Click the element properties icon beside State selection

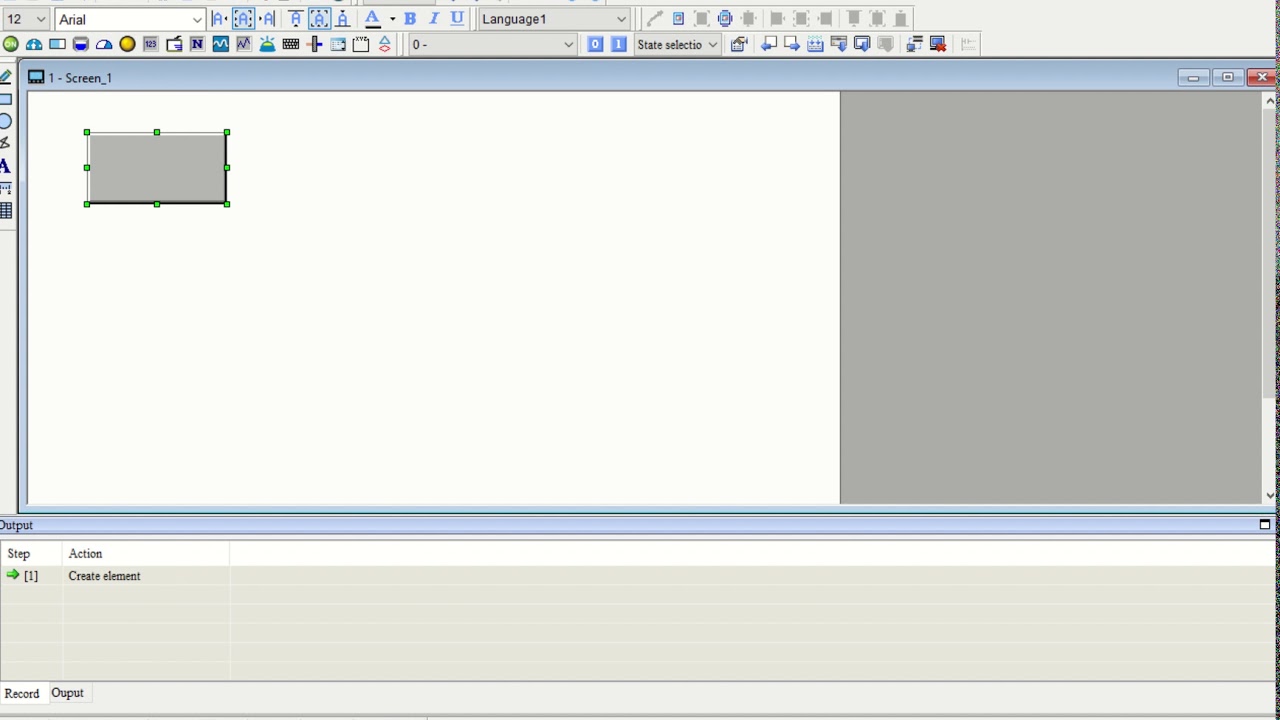coord(739,44)
